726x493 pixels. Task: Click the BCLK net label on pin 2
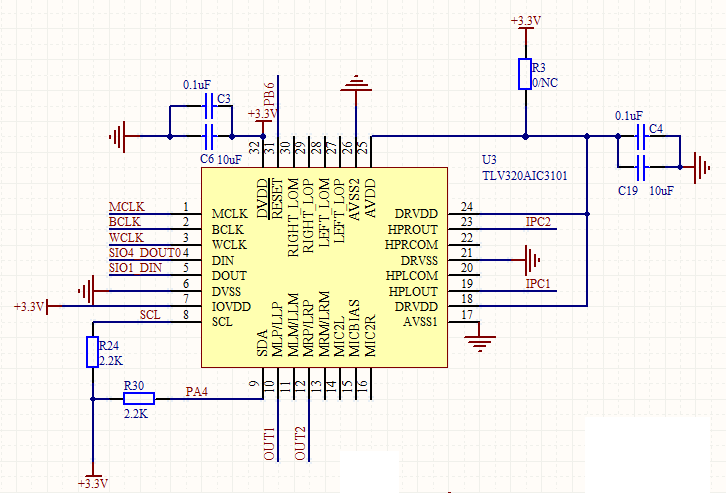point(125,222)
